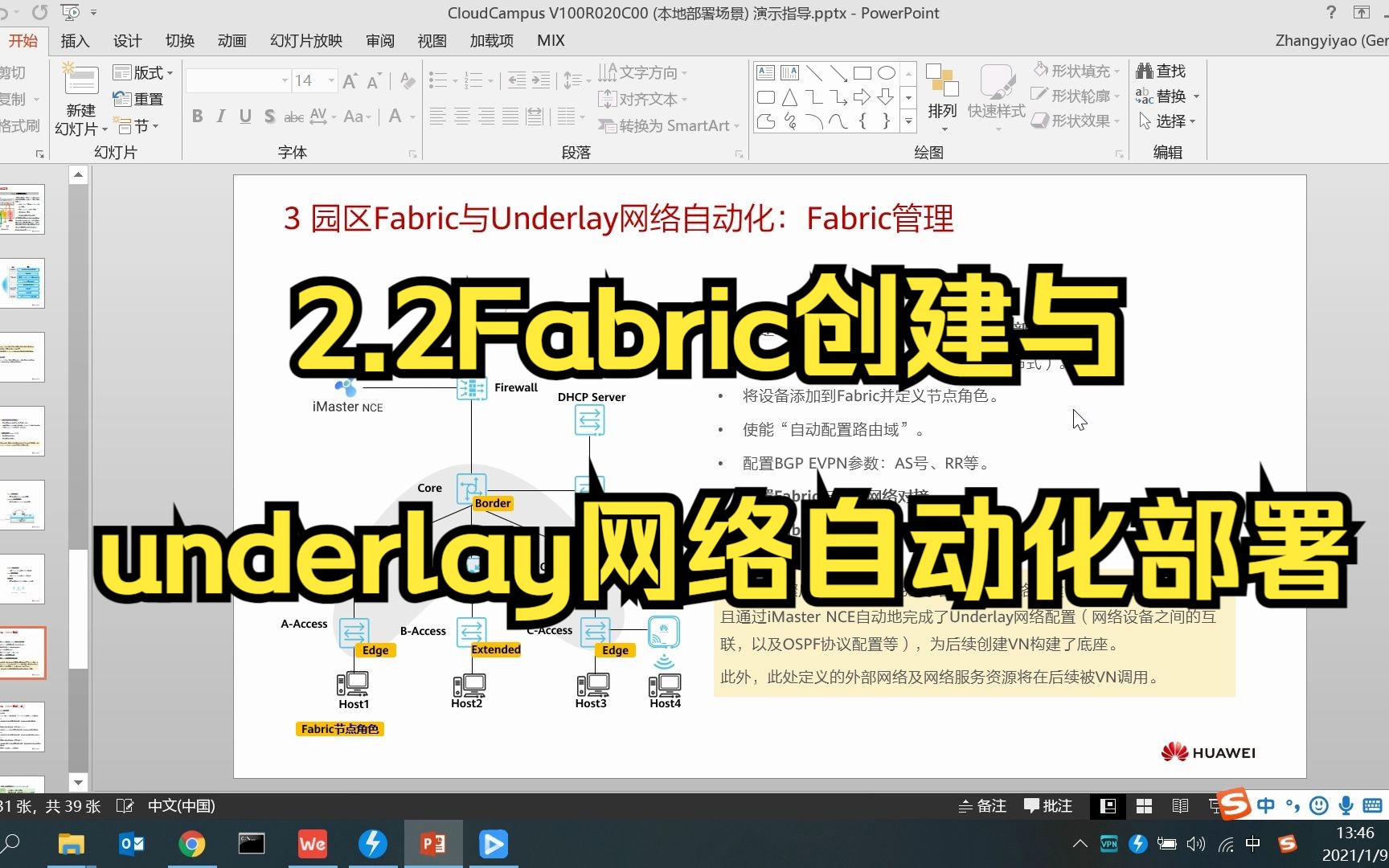The image size is (1389, 868).
Task: Click the slide panel vertical scrollbar thumb
Action: 78,609
